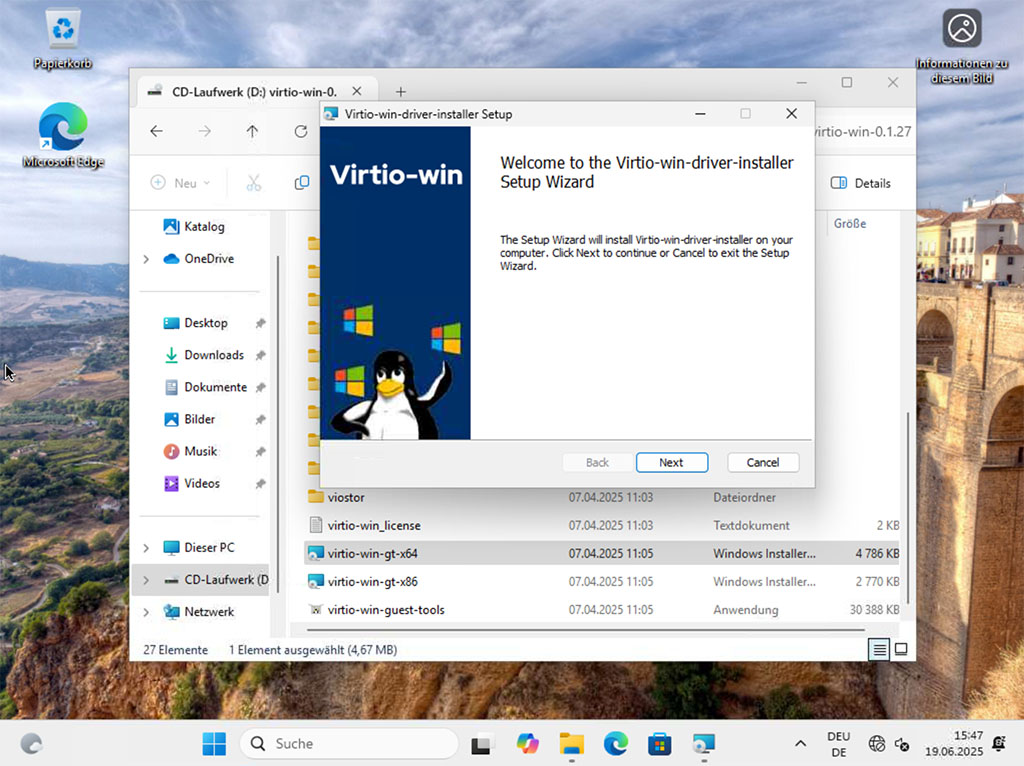This screenshot has height=766, width=1024.
Task: Open File Explorer from the taskbar
Action: coord(571,743)
